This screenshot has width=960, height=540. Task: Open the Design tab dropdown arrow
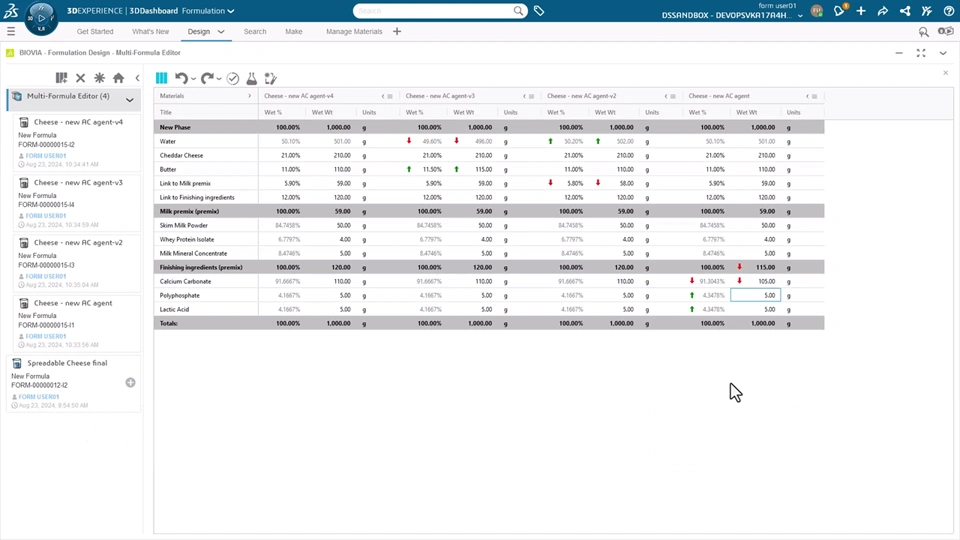coord(221,32)
